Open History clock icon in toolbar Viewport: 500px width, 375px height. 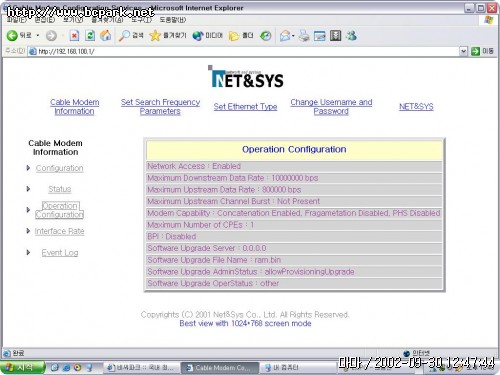click(265, 35)
